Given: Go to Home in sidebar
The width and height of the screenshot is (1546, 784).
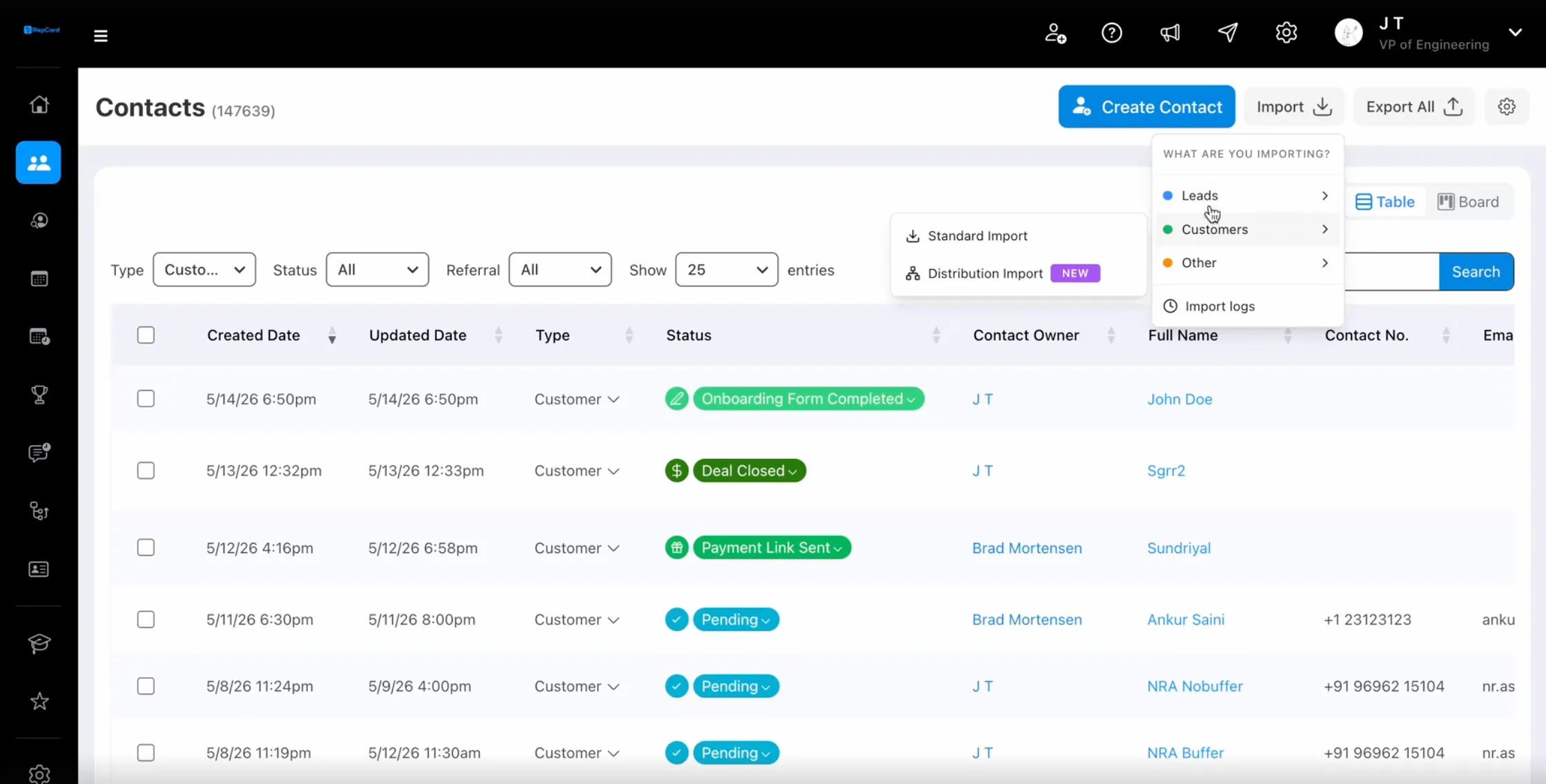Looking at the screenshot, I should point(39,104).
